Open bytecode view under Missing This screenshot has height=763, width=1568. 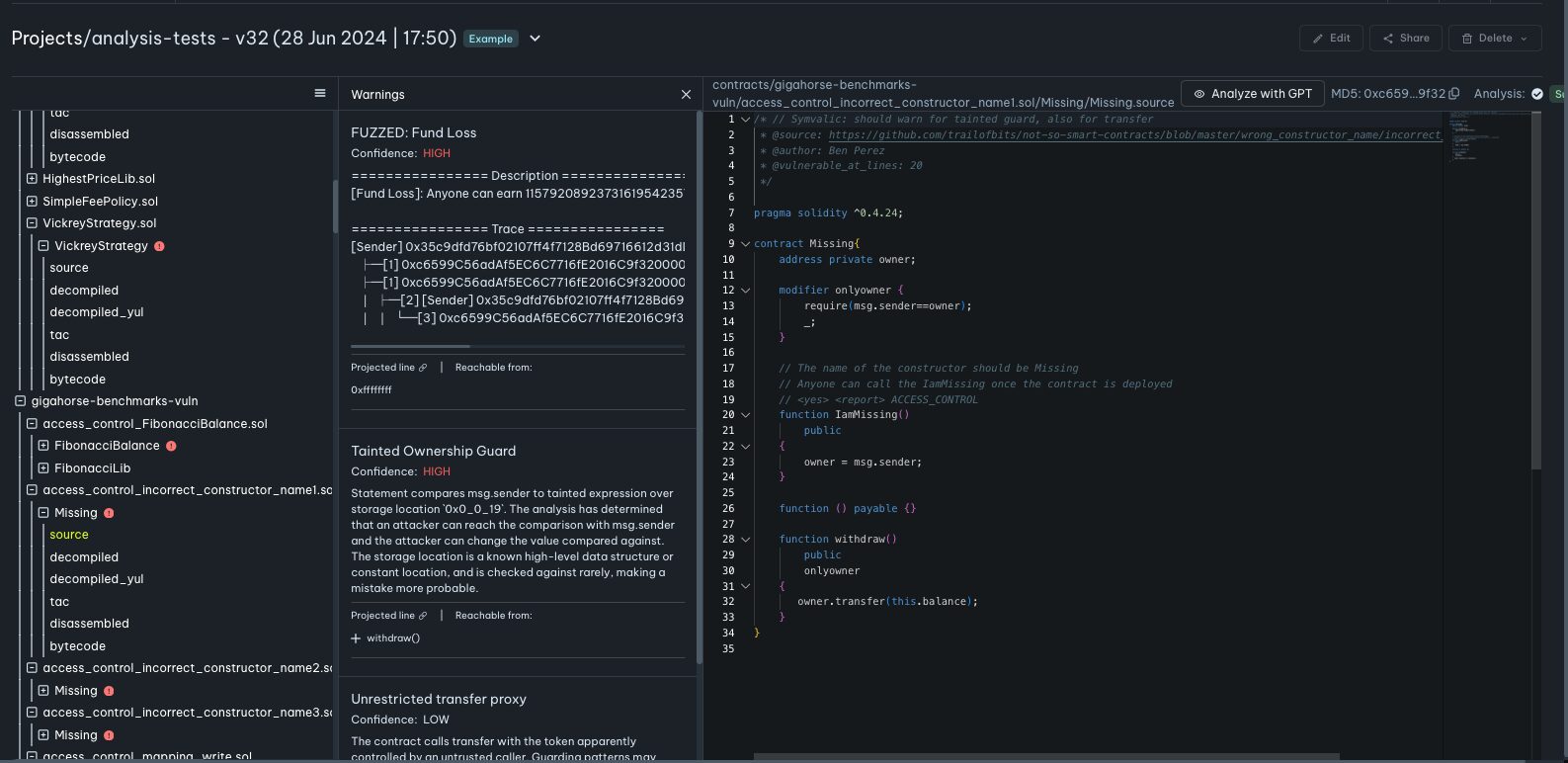click(77, 646)
